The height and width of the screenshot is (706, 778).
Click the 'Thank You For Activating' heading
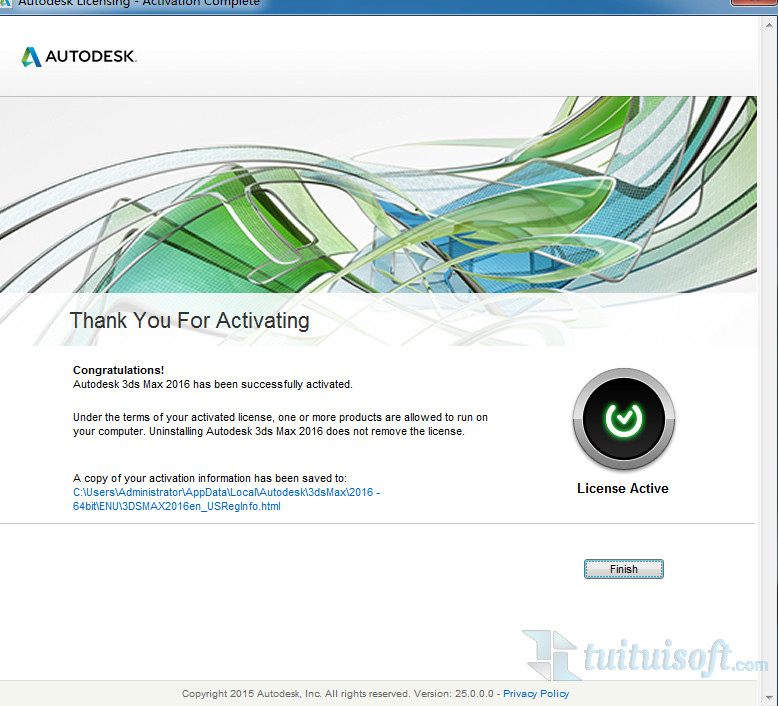[x=190, y=320]
